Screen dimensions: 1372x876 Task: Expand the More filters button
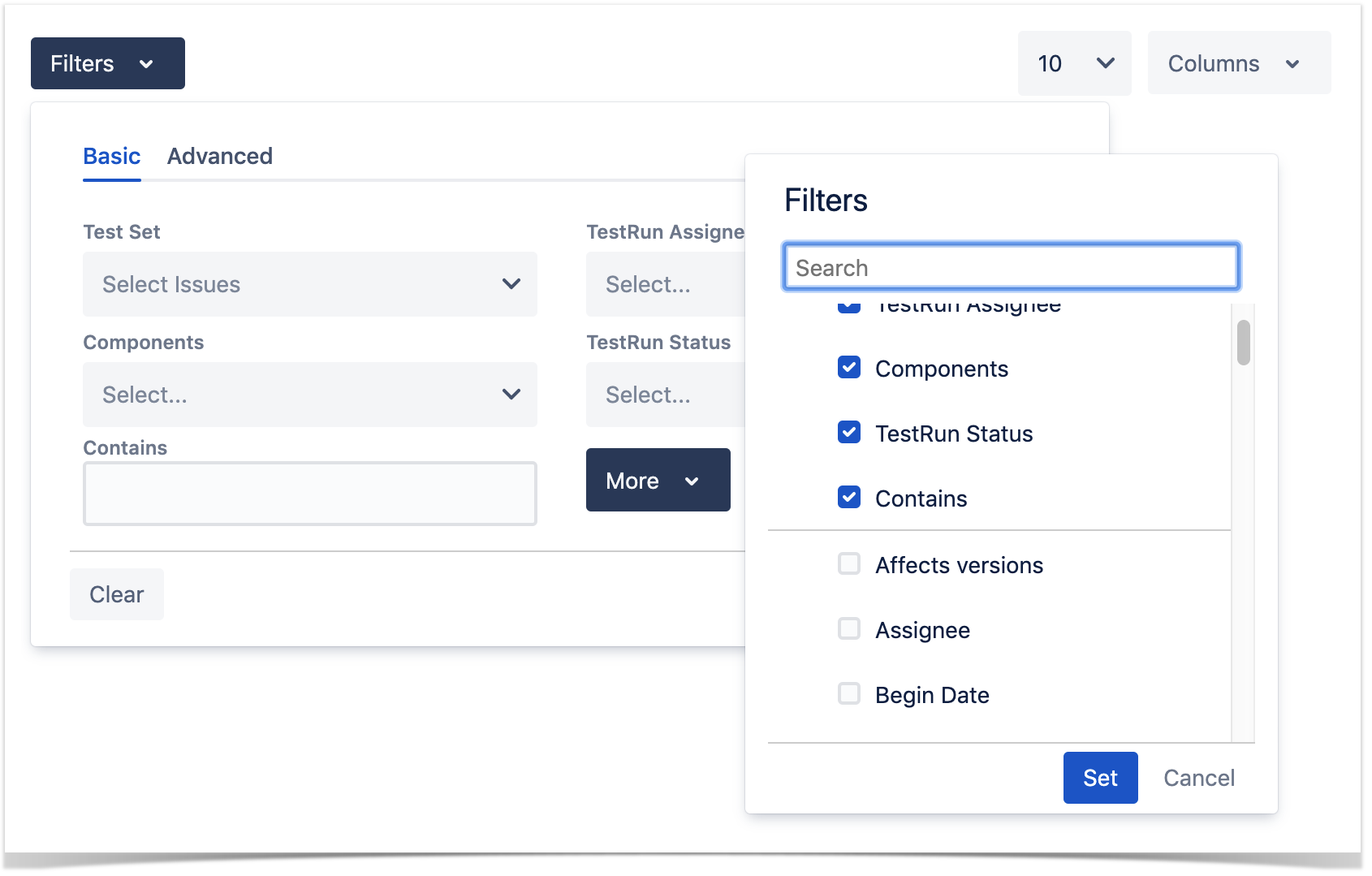[658, 480]
